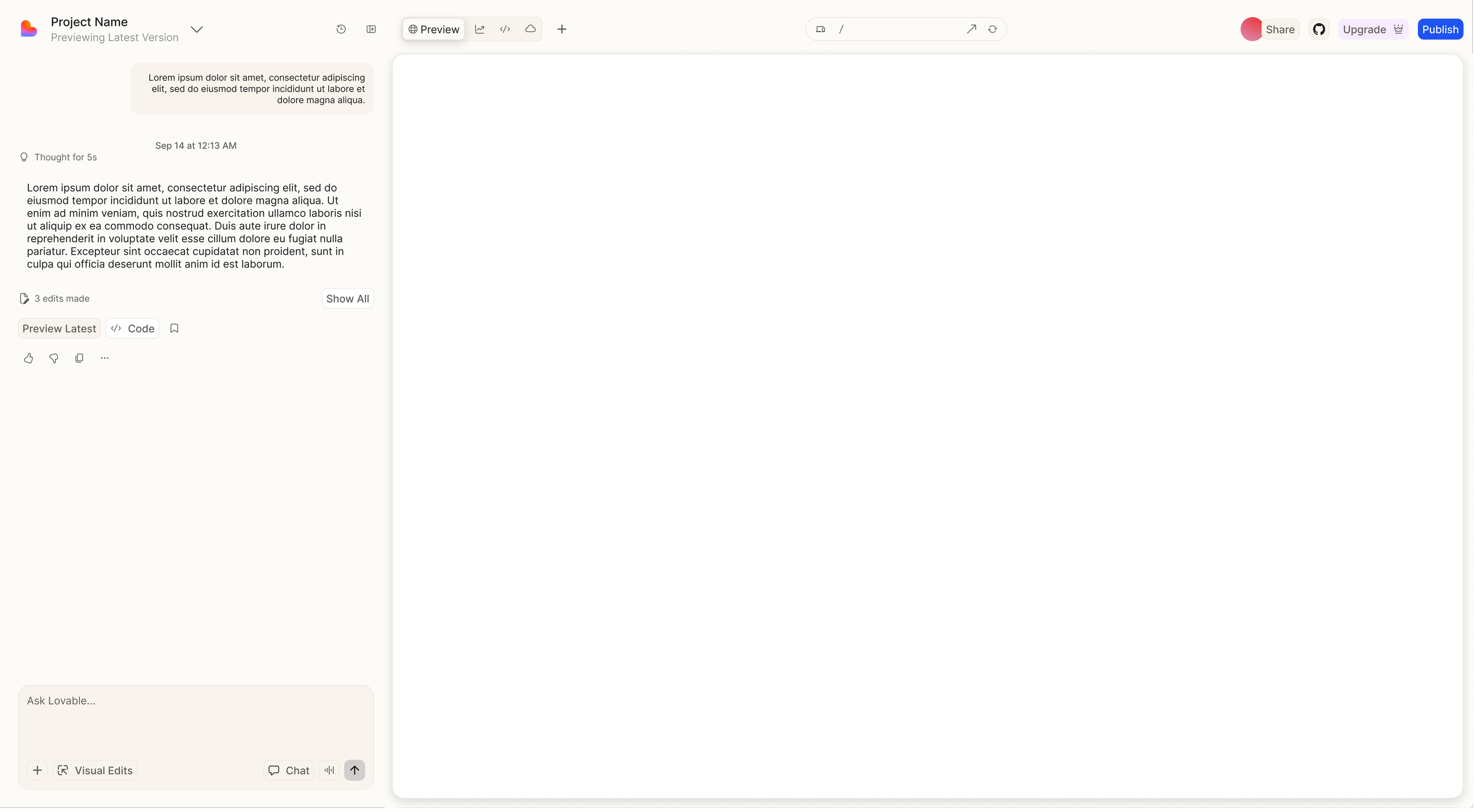The height and width of the screenshot is (812, 1474).
Task: Bookmark this message version
Action: 174,329
